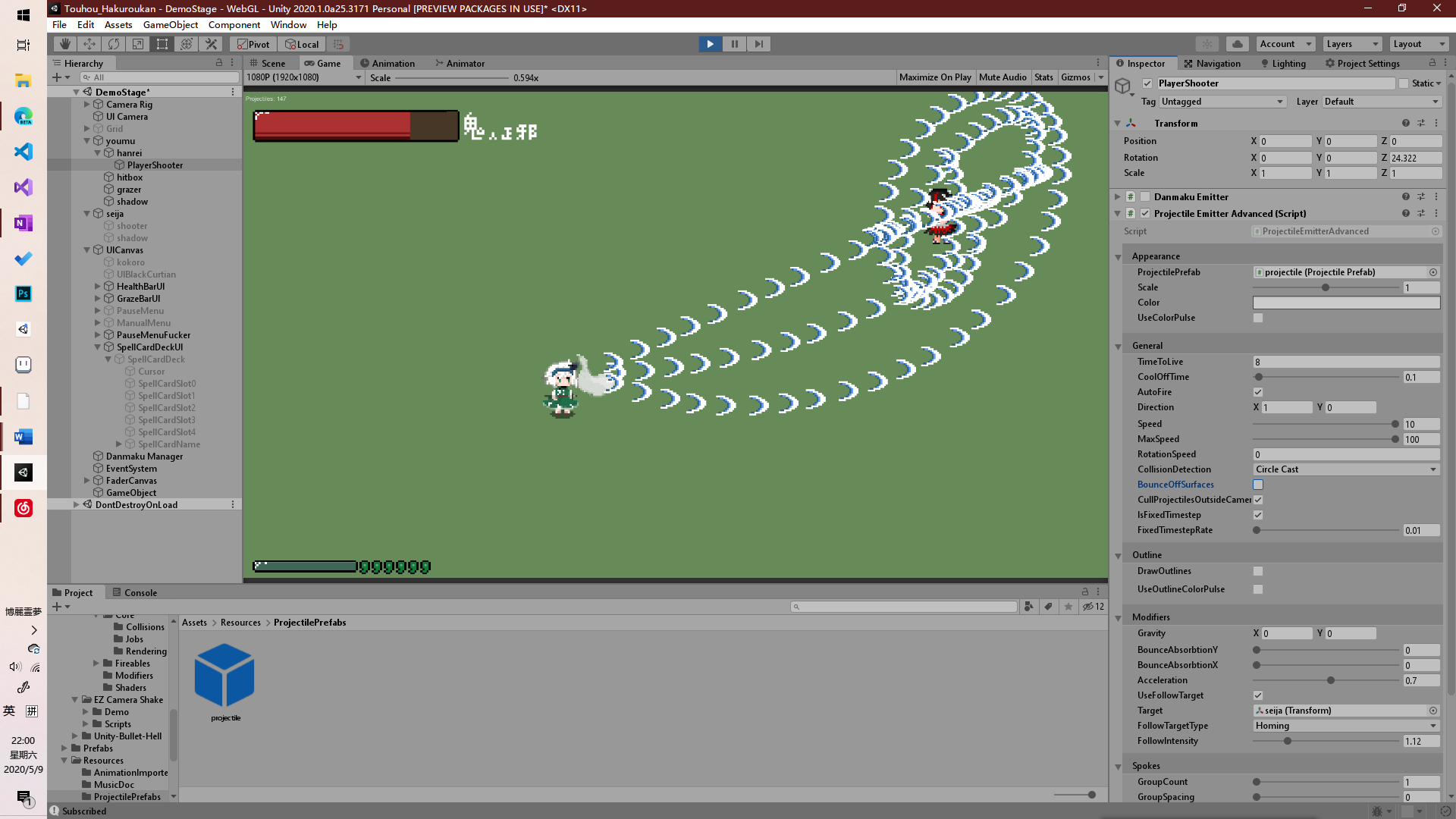Select the Scale tool
Image resolution: width=1456 pixels, height=819 pixels.
click(x=137, y=43)
